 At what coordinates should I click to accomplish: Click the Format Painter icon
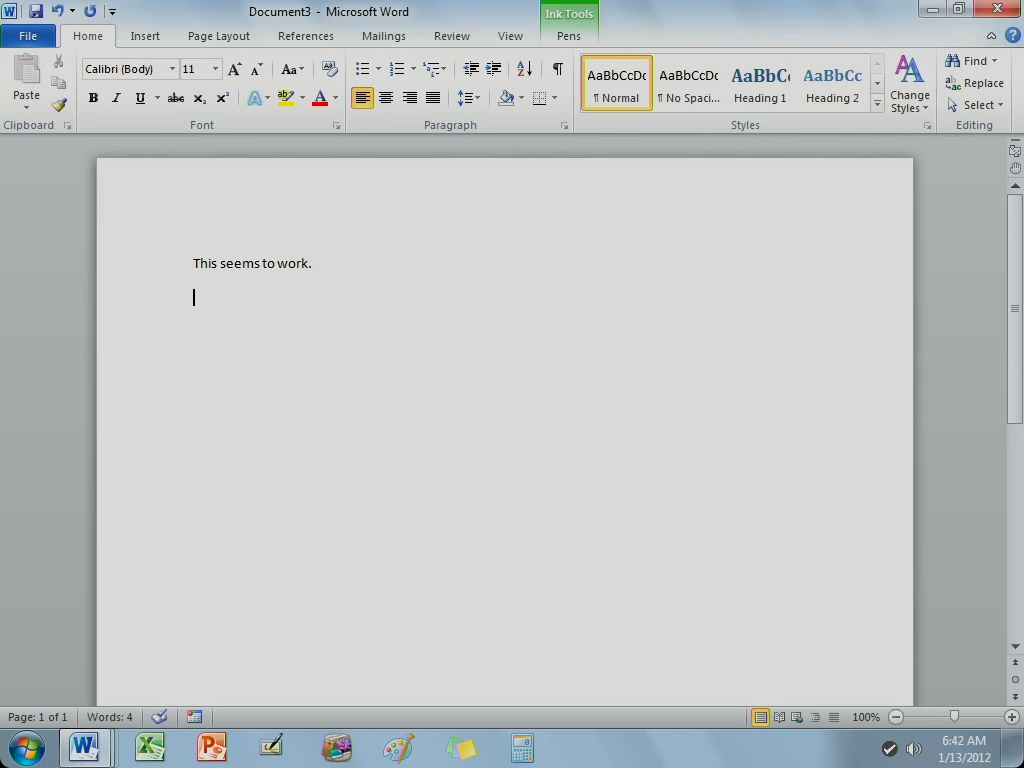pos(59,105)
